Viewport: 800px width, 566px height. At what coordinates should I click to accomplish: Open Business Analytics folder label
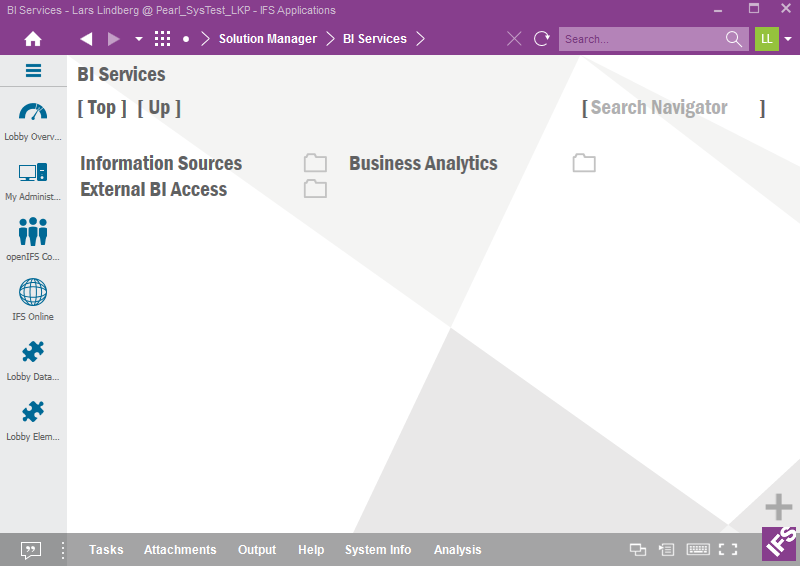coord(423,163)
